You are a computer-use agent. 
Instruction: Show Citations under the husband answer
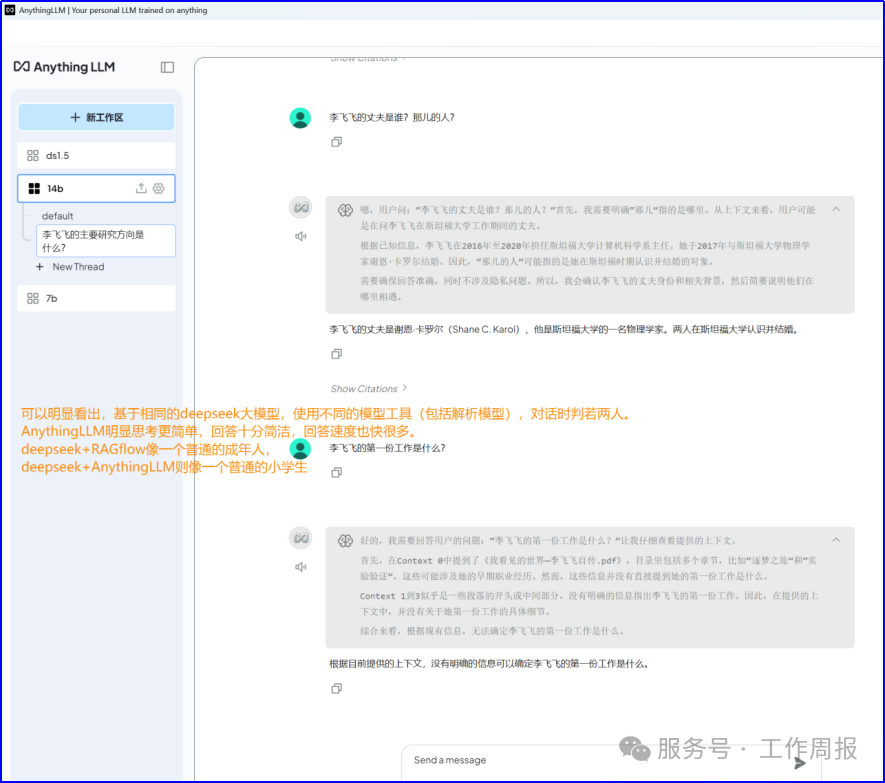click(369, 388)
